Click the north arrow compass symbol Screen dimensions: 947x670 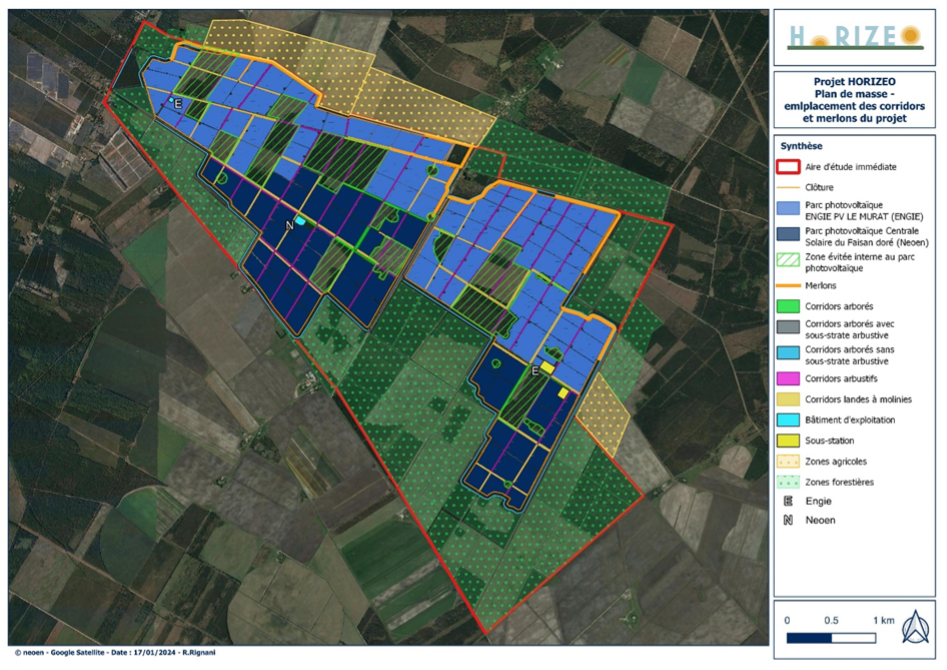pos(915,628)
